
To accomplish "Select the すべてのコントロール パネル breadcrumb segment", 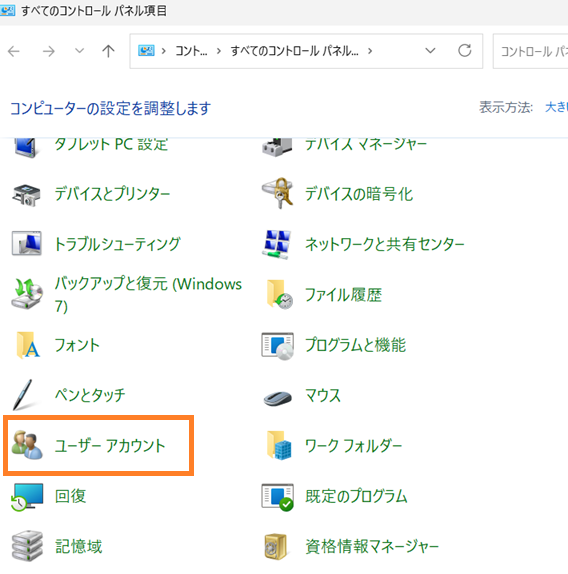I will pos(294,51).
